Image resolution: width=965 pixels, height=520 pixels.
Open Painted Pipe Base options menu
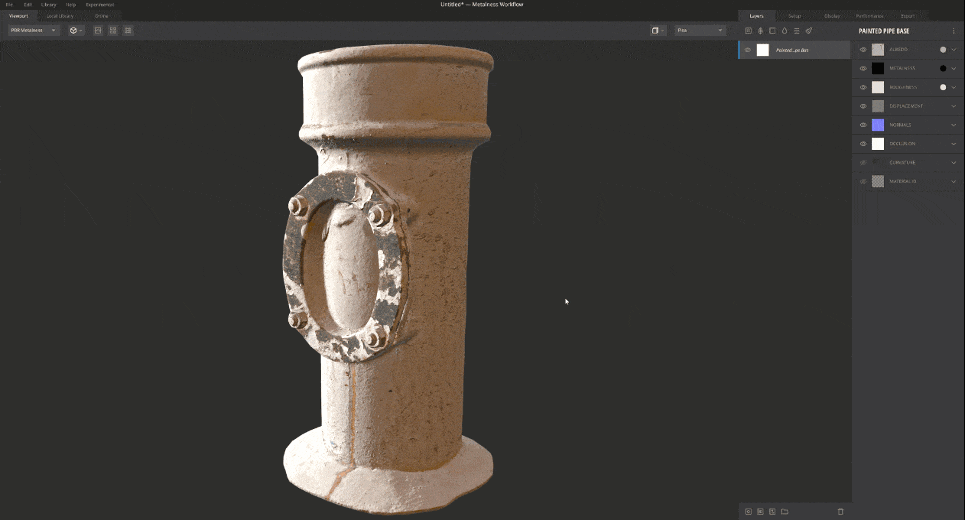coord(953,31)
